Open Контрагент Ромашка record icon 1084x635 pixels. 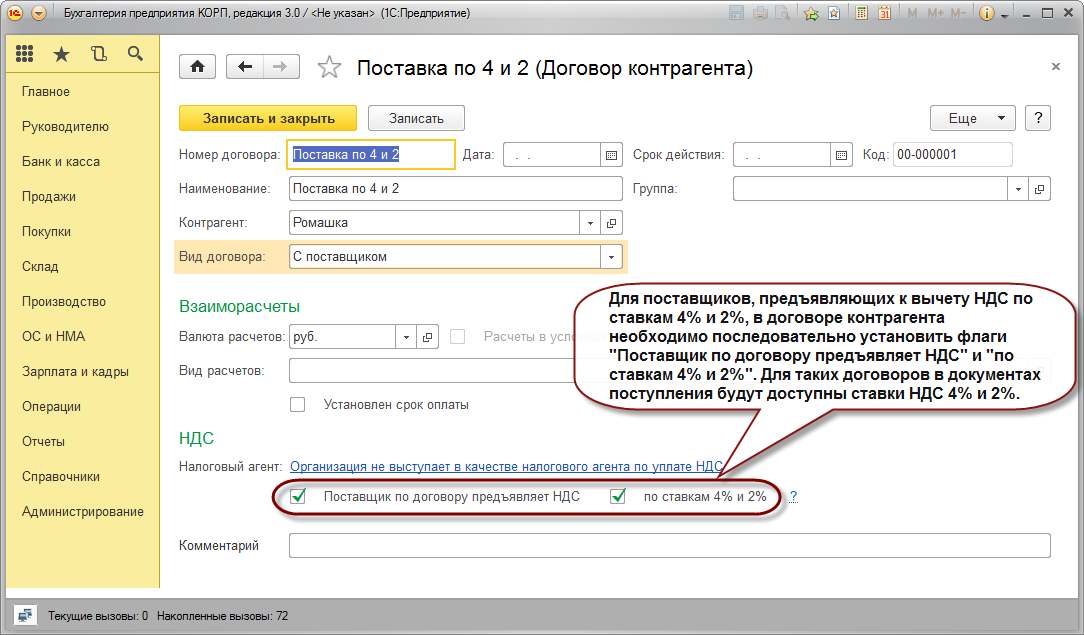[x=612, y=223]
